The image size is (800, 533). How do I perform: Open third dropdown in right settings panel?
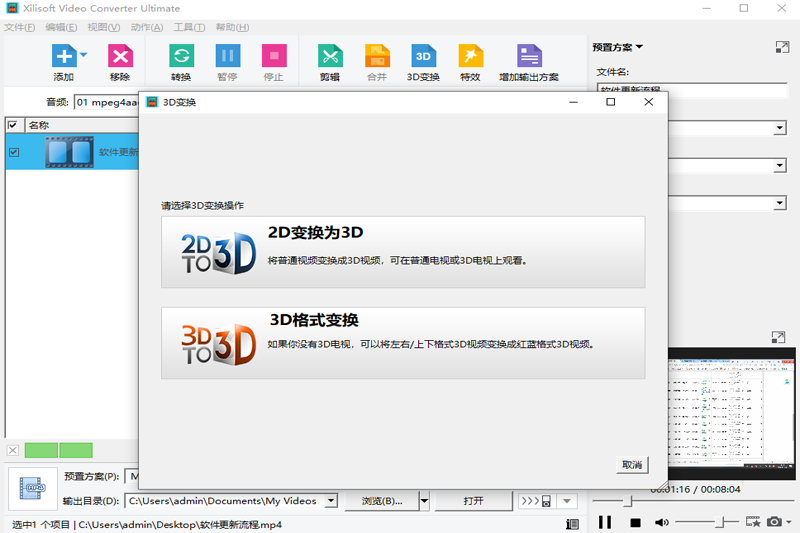pyautogui.click(x=779, y=204)
